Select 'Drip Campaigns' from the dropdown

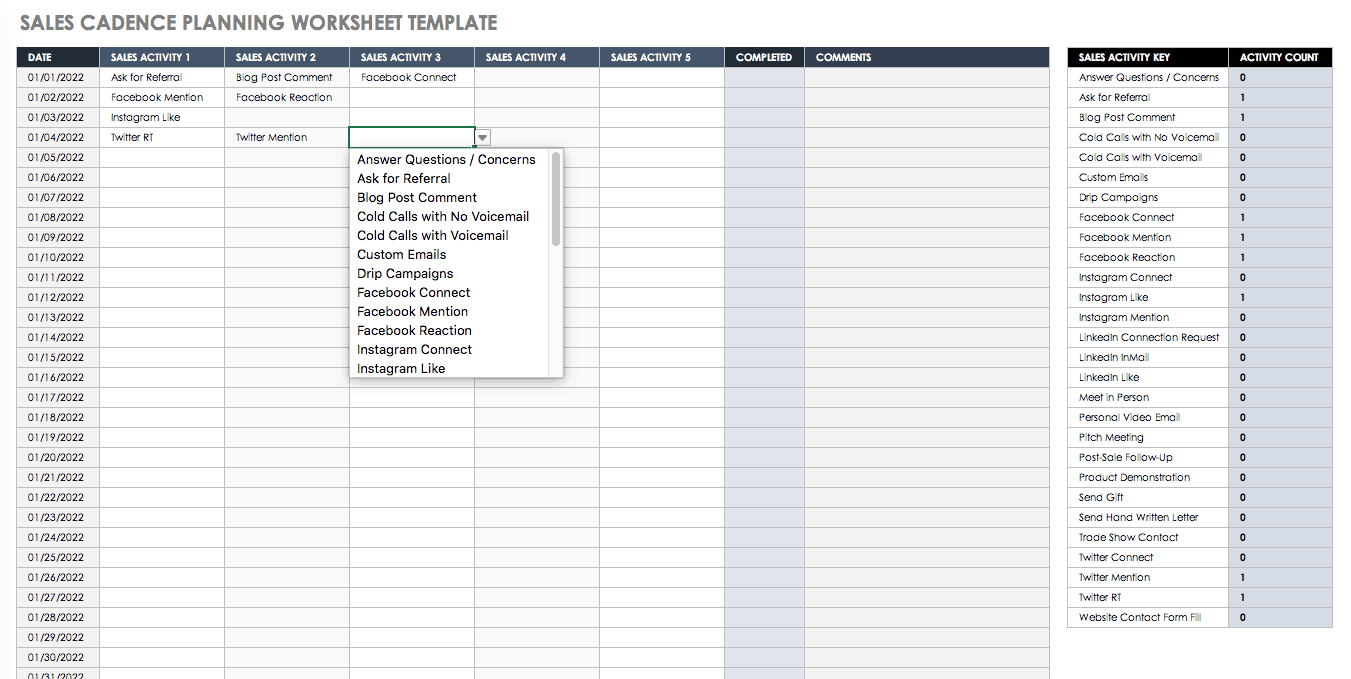405,274
